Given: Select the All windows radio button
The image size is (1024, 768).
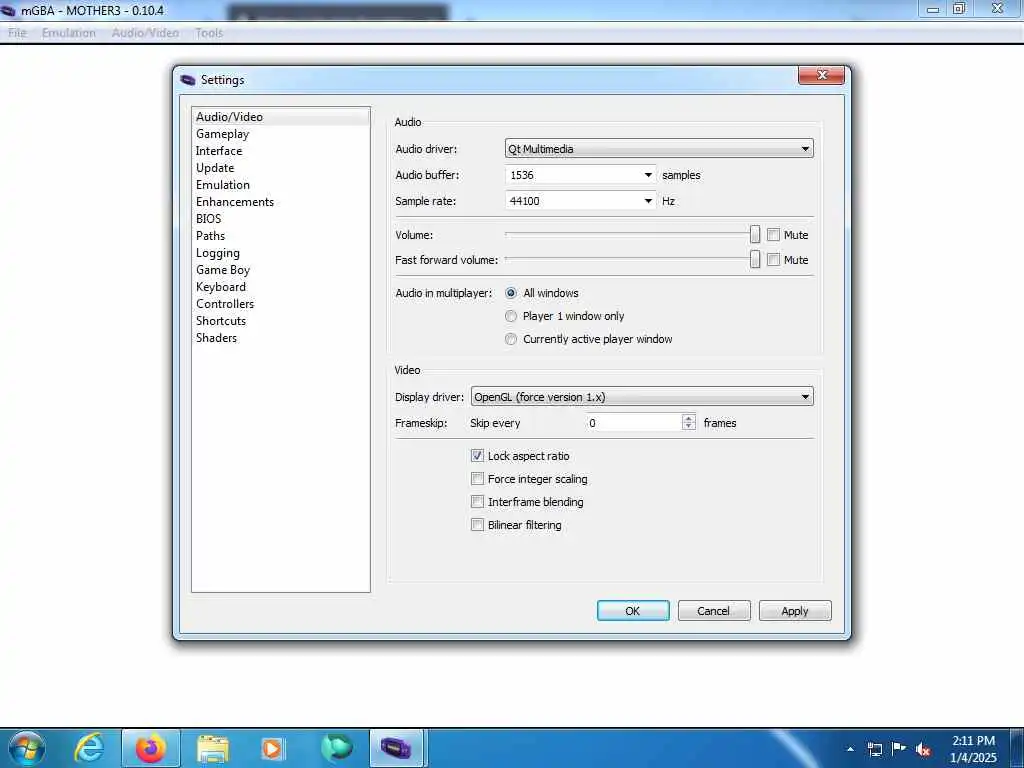Looking at the screenshot, I should point(511,293).
